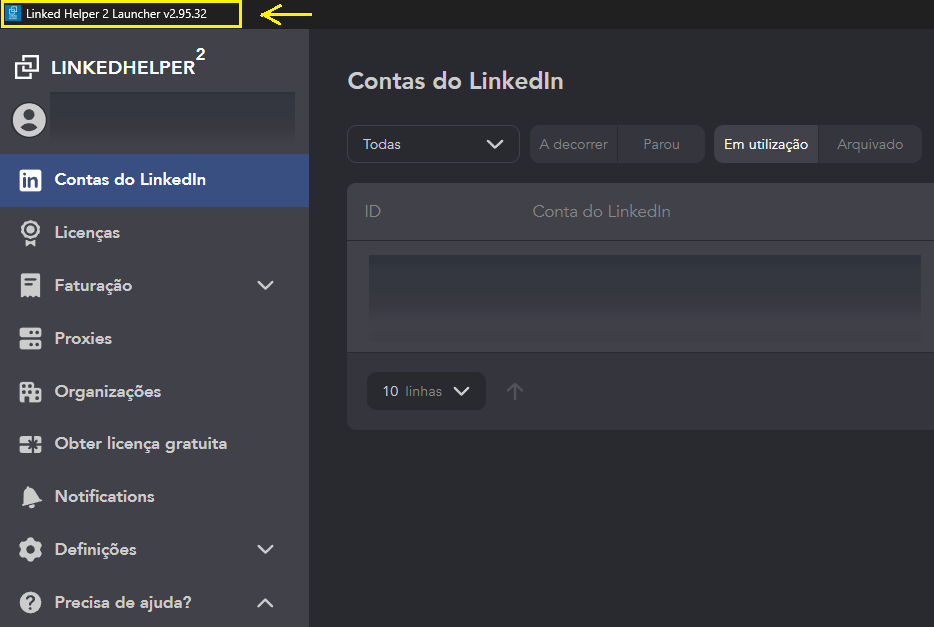Screen dimensions: 934x627
Task: Click the Proxies server icon
Action: tap(31, 339)
